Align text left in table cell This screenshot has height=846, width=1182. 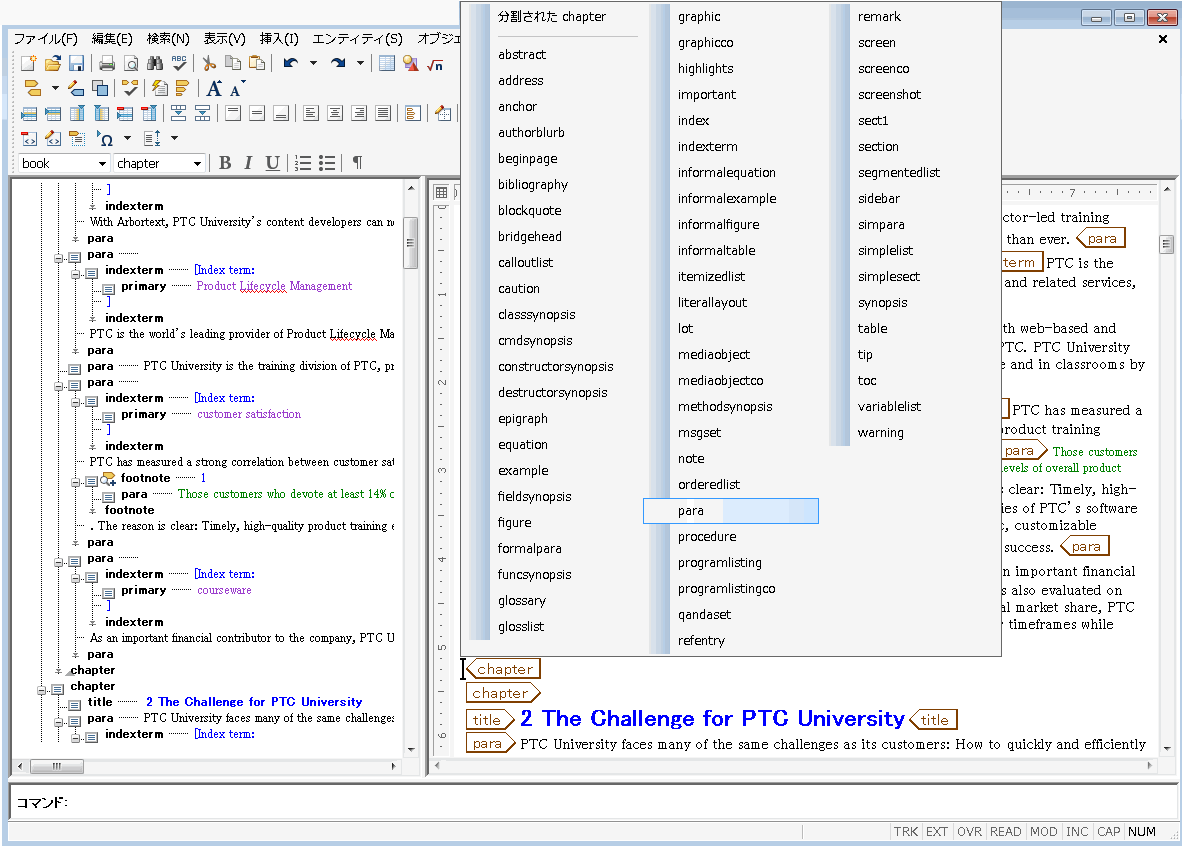pos(311,113)
